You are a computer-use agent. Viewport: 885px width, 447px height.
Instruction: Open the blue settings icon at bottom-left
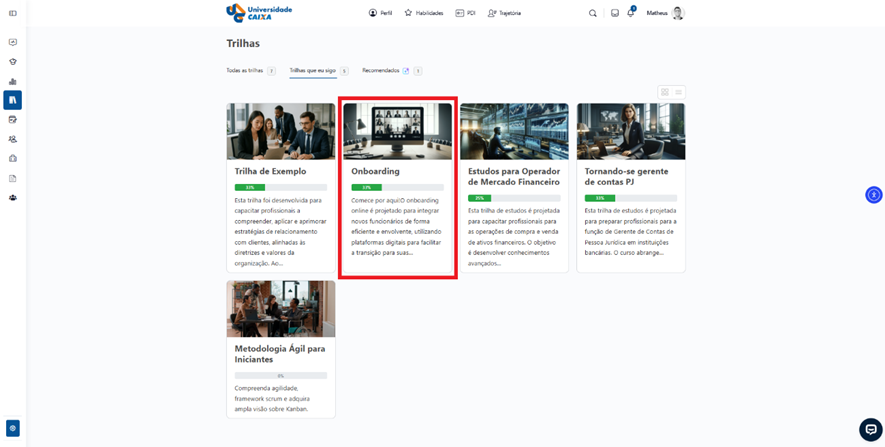point(13,428)
